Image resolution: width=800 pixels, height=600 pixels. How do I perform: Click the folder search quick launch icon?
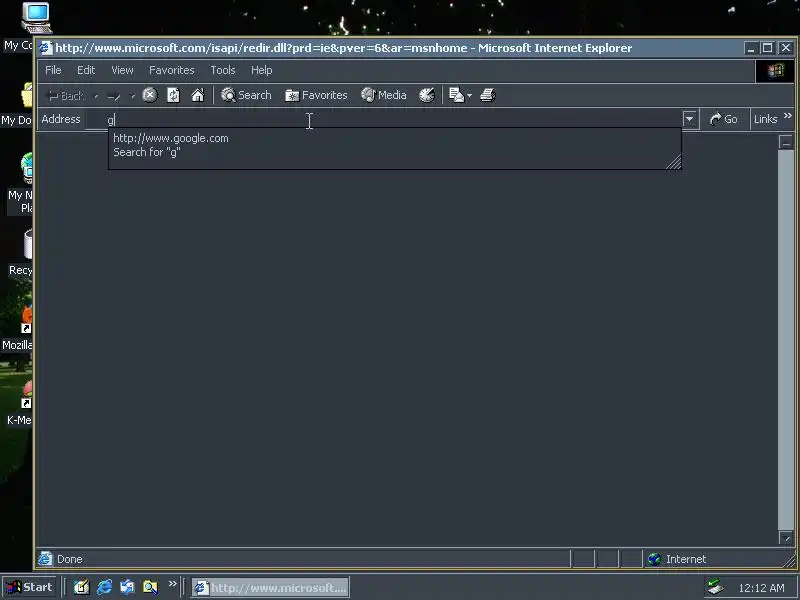(x=150, y=587)
